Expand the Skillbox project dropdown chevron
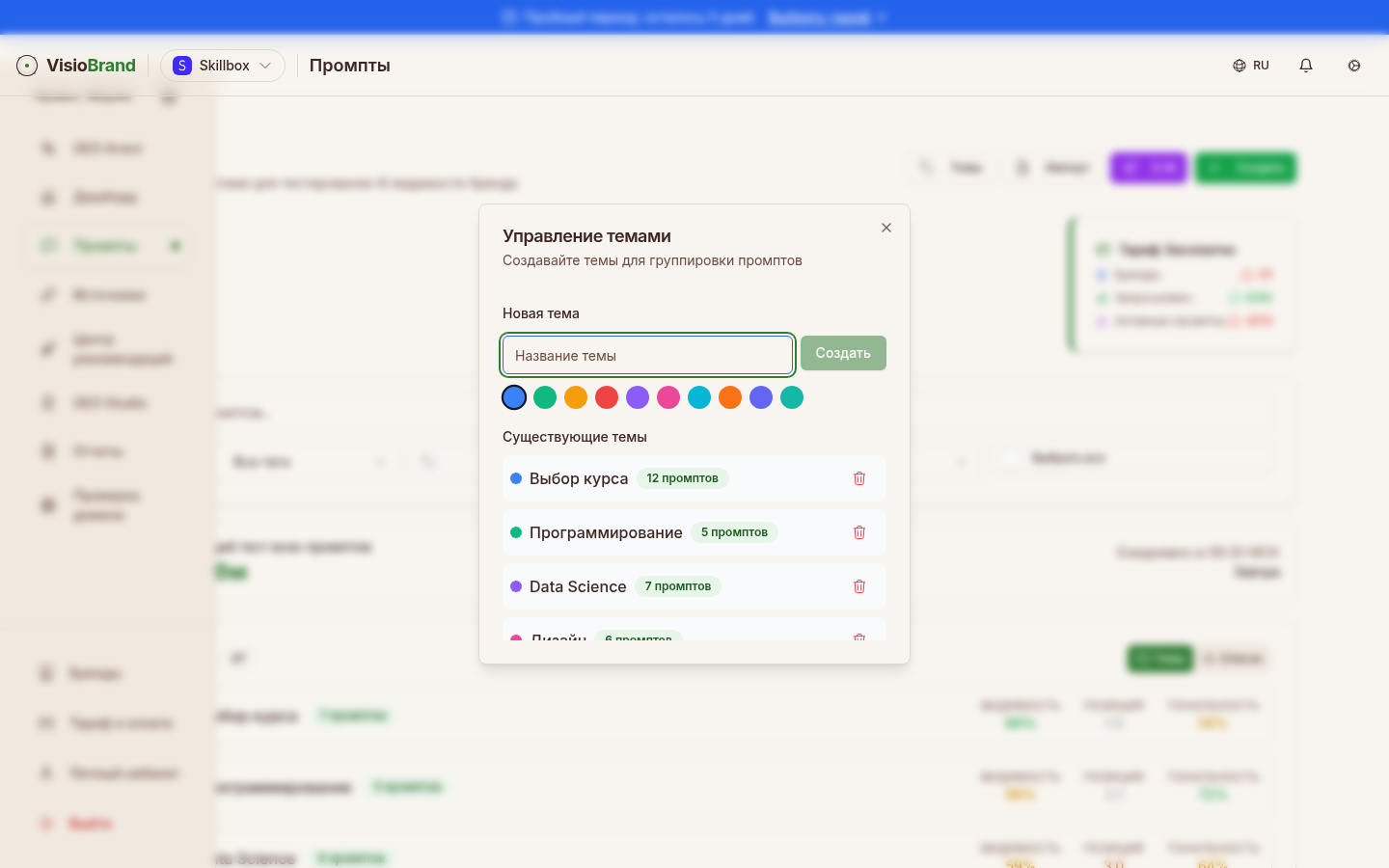 tap(265, 66)
